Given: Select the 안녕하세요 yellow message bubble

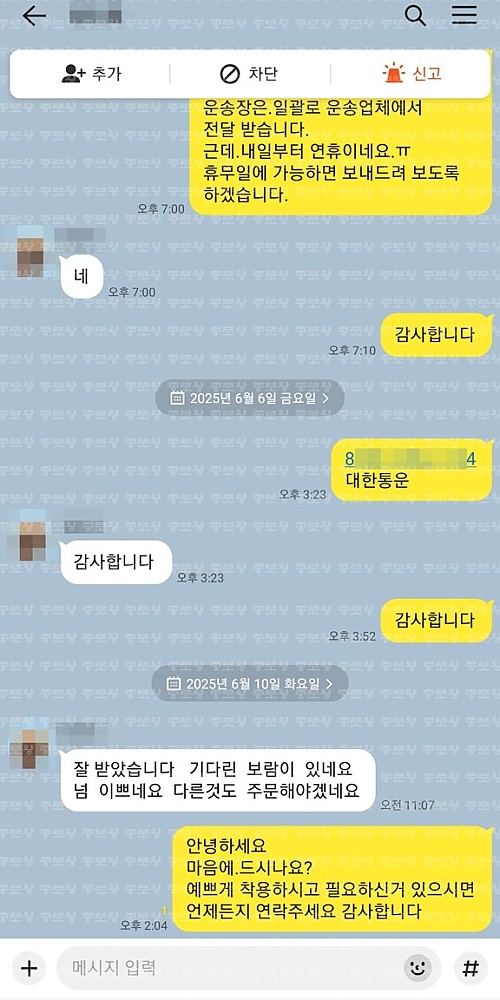Looking at the screenshot, I should (332, 879).
